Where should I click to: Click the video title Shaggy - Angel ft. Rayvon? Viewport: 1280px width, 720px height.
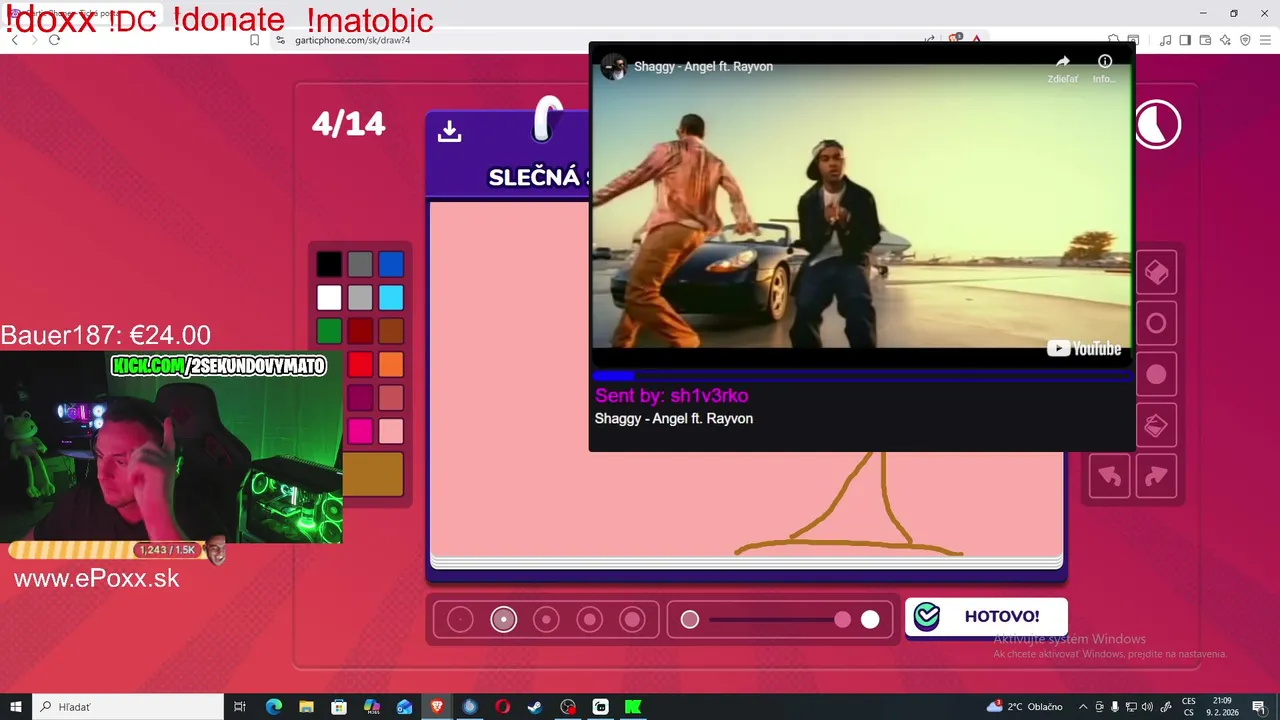(x=703, y=66)
